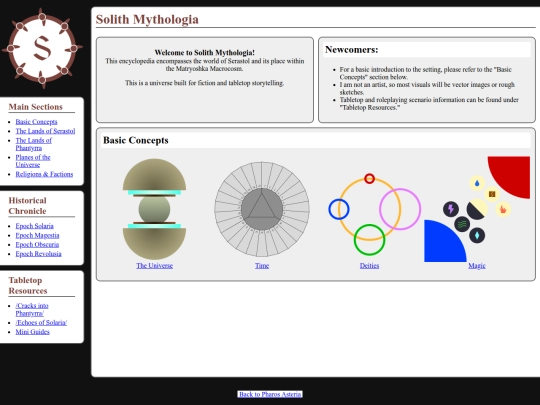The width and height of the screenshot is (540, 405).
Task: Click the triangle at Time wheel center
Action: tap(262, 207)
